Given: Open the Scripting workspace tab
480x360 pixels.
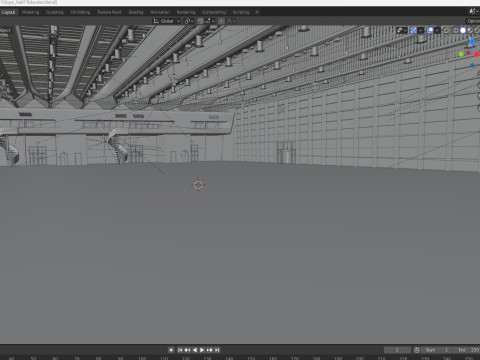Looking at the screenshot, I should (241, 12).
